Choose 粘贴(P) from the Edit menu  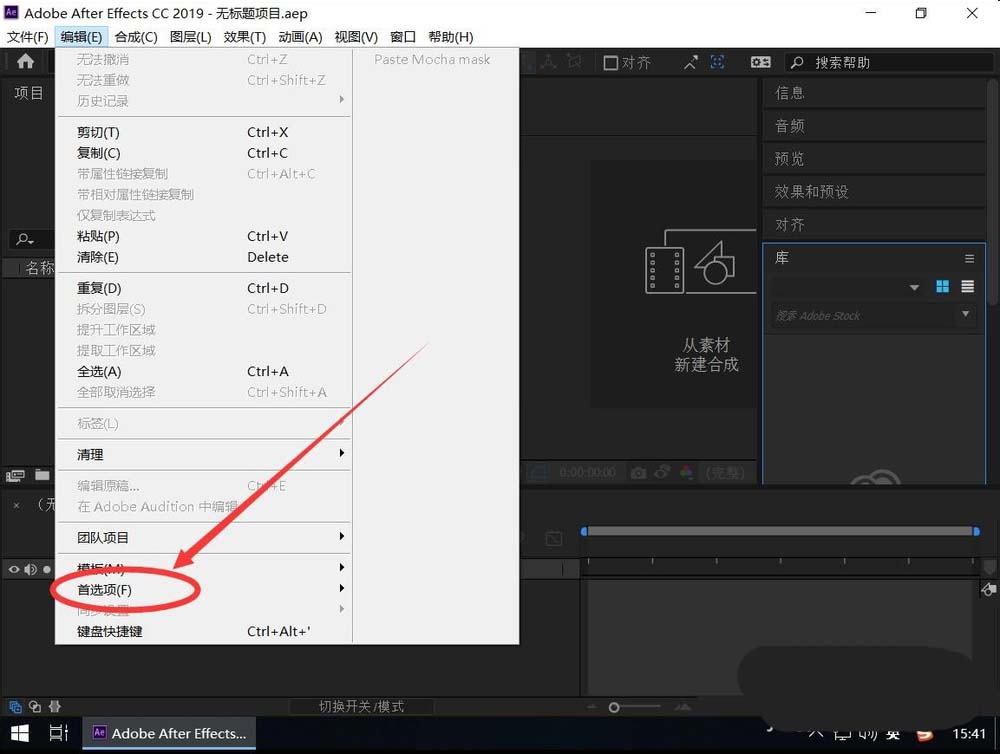(x=204, y=236)
